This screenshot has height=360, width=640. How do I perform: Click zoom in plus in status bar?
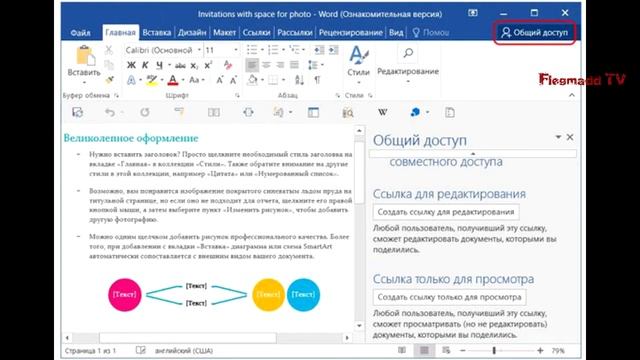[540, 350]
